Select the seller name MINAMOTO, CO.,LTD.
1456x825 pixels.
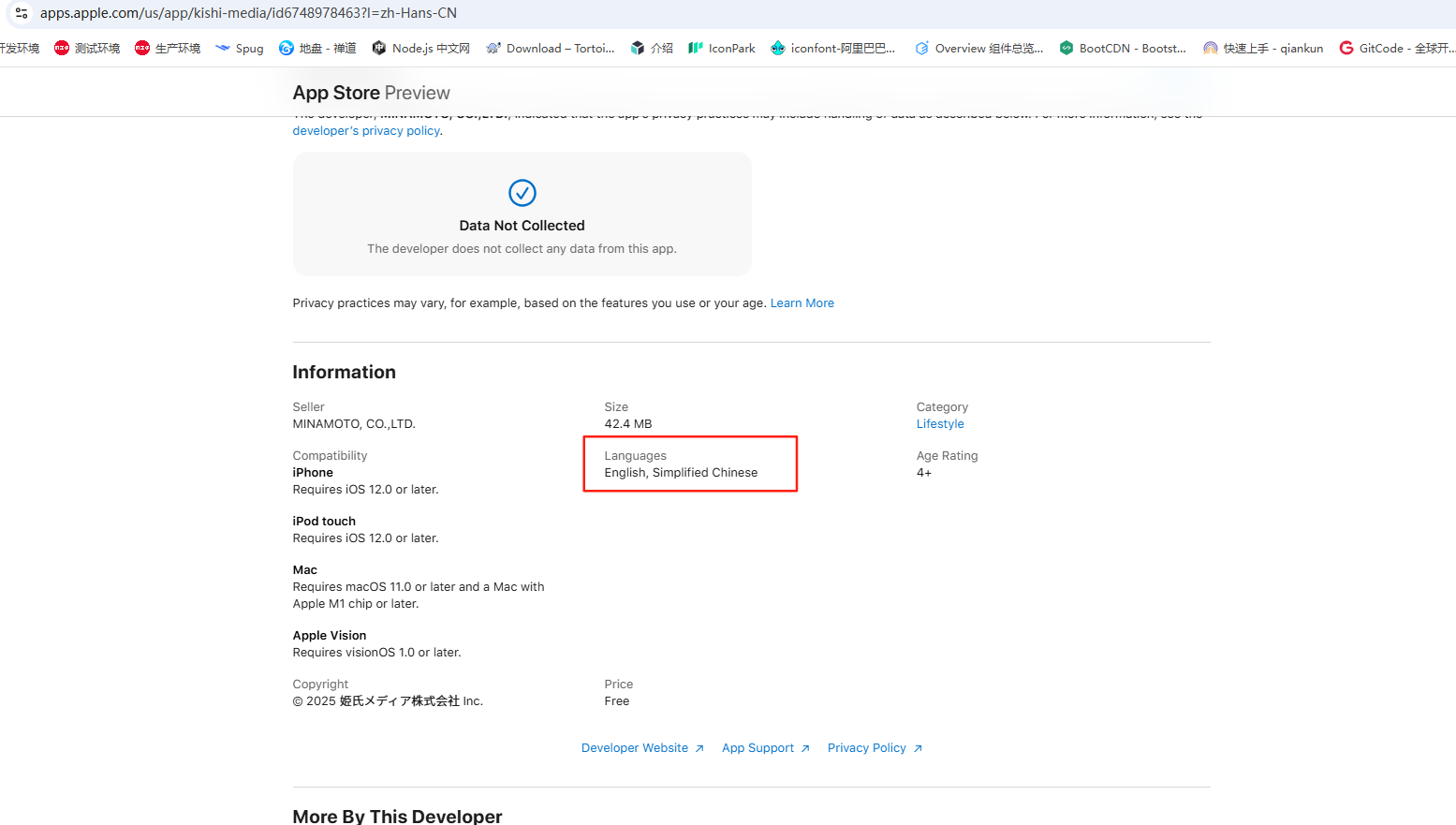pos(354,424)
